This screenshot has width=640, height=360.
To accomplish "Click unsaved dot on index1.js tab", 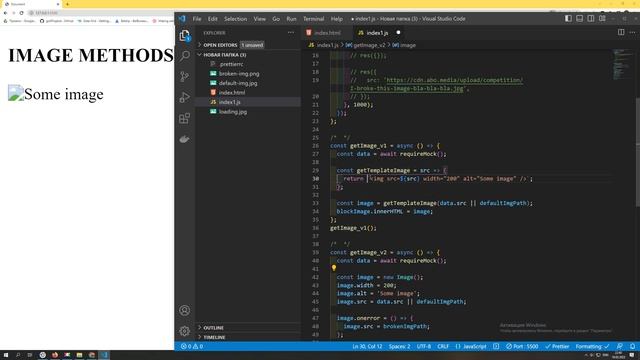I will coord(398,32).
